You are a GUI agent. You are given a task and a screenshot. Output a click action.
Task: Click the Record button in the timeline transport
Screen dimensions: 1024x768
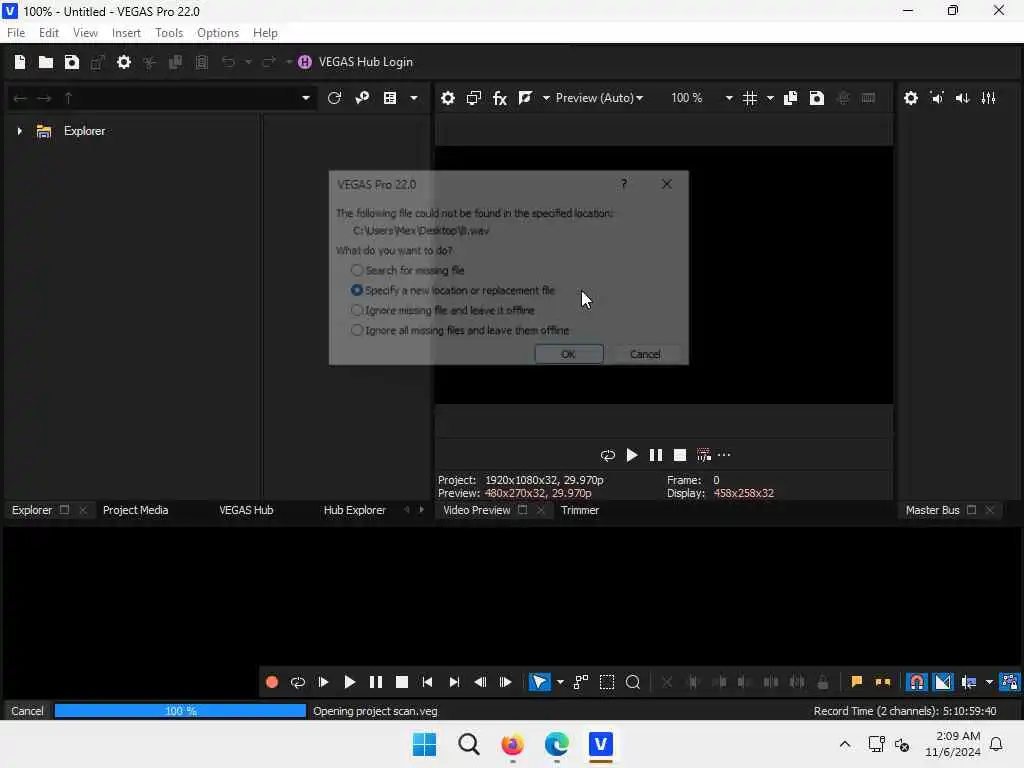[272, 682]
